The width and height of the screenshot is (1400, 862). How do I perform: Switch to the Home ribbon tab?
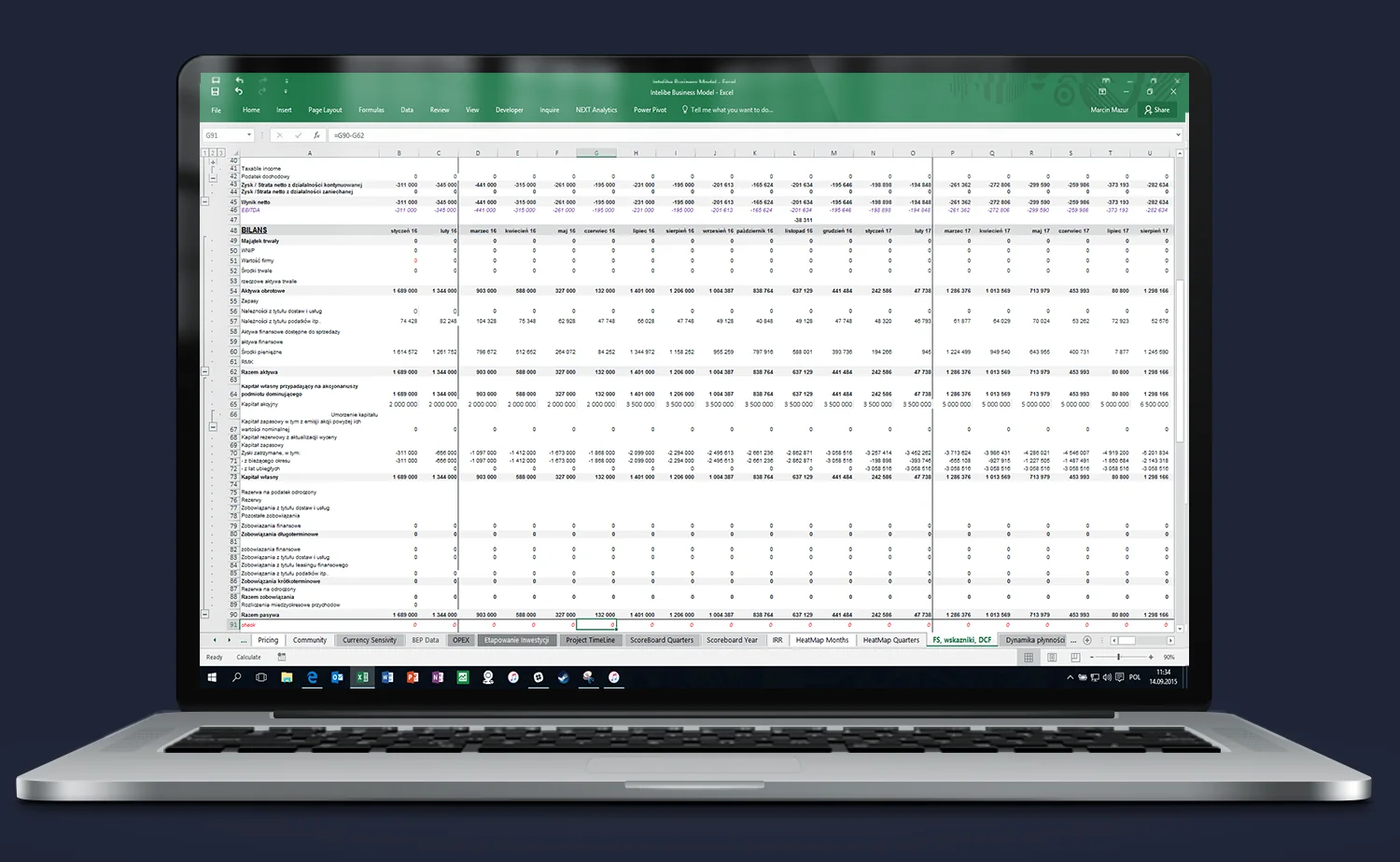pyautogui.click(x=251, y=110)
